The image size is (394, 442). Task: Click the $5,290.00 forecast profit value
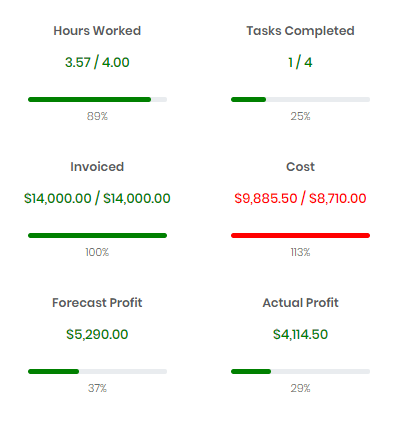pos(97,334)
